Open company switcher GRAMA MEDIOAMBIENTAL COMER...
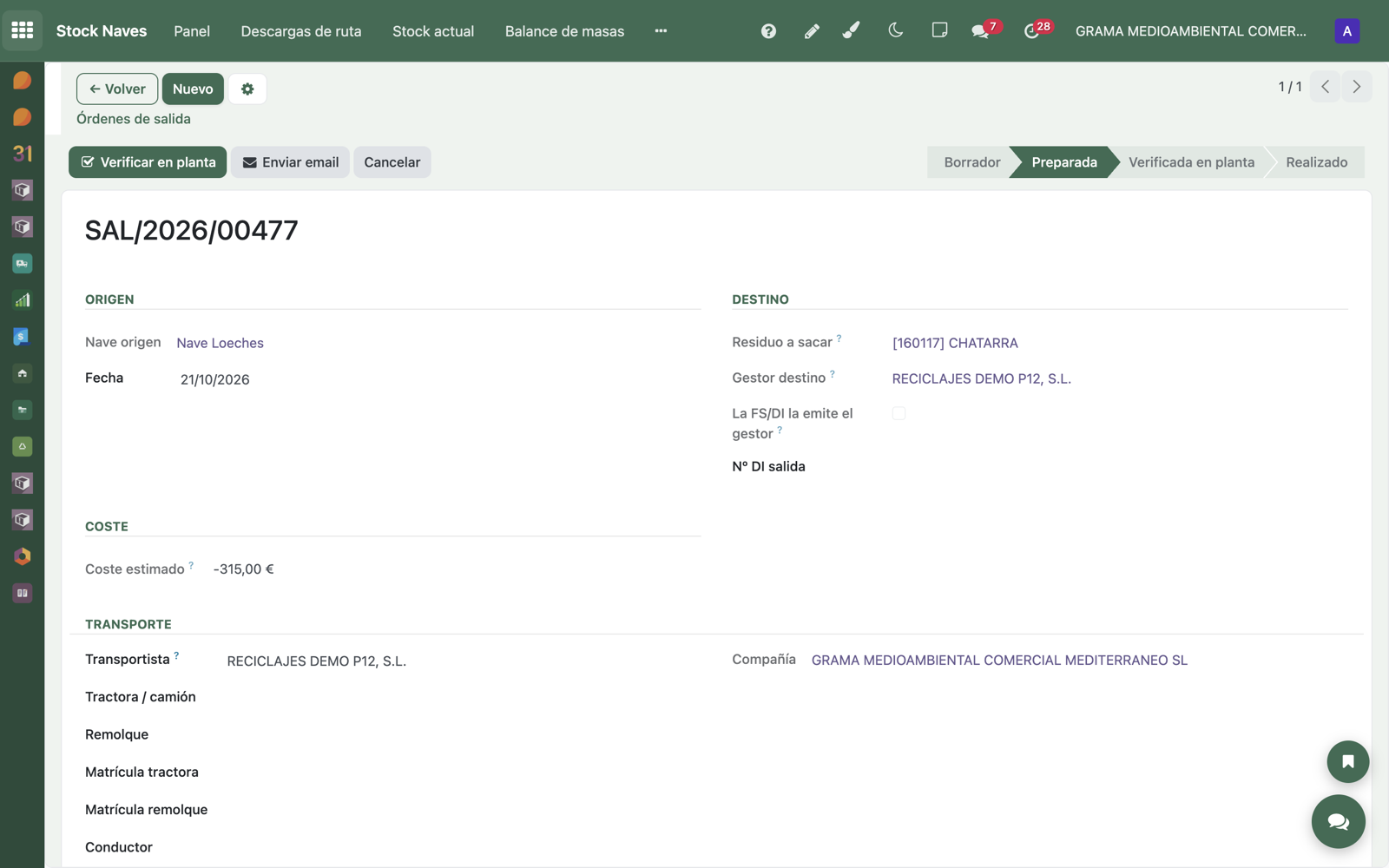Image resolution: width=1389 pixels, height=868 pixels. [1190, 31]
